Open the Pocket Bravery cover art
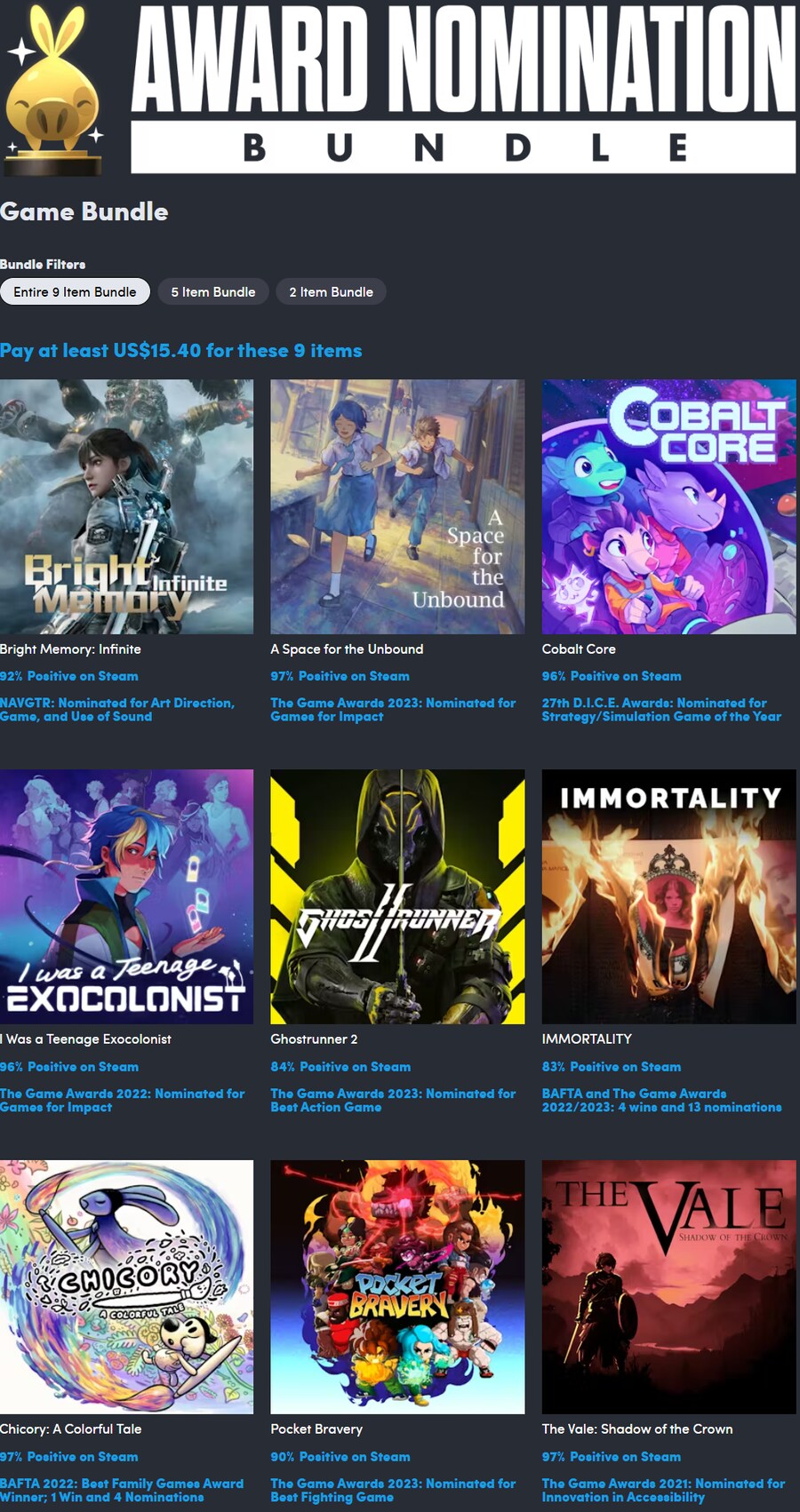The image size is (800, 1512). click(x=397, y=1286)
